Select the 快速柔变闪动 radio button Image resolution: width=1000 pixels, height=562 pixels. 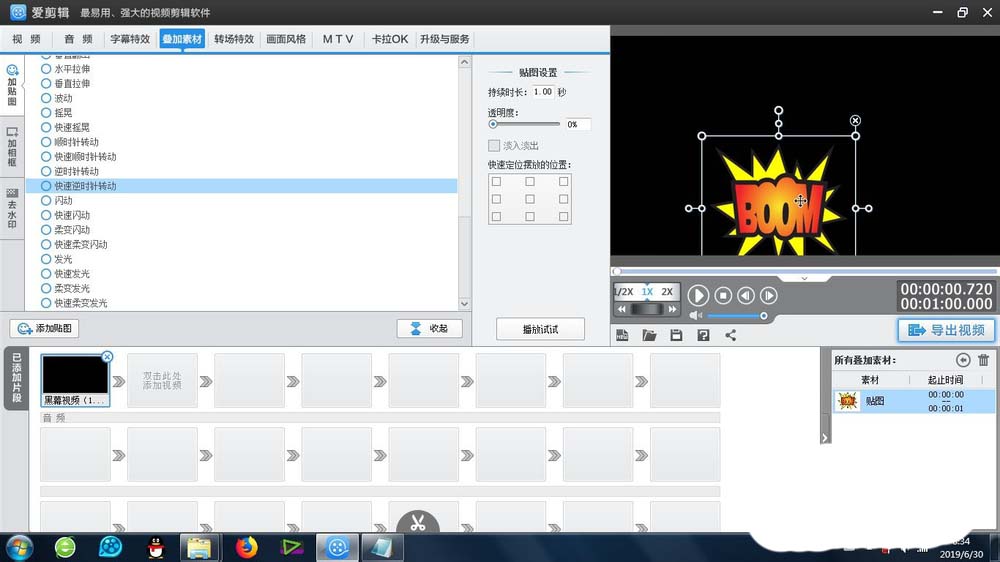46,244
